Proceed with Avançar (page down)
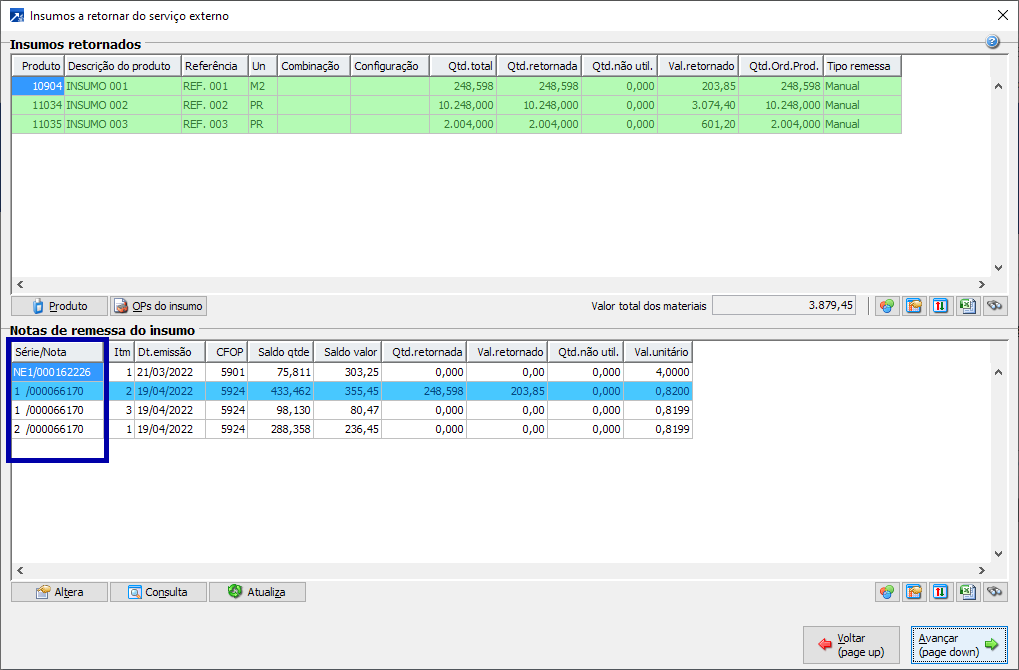The image size is (1019, 670). point(959,645)
